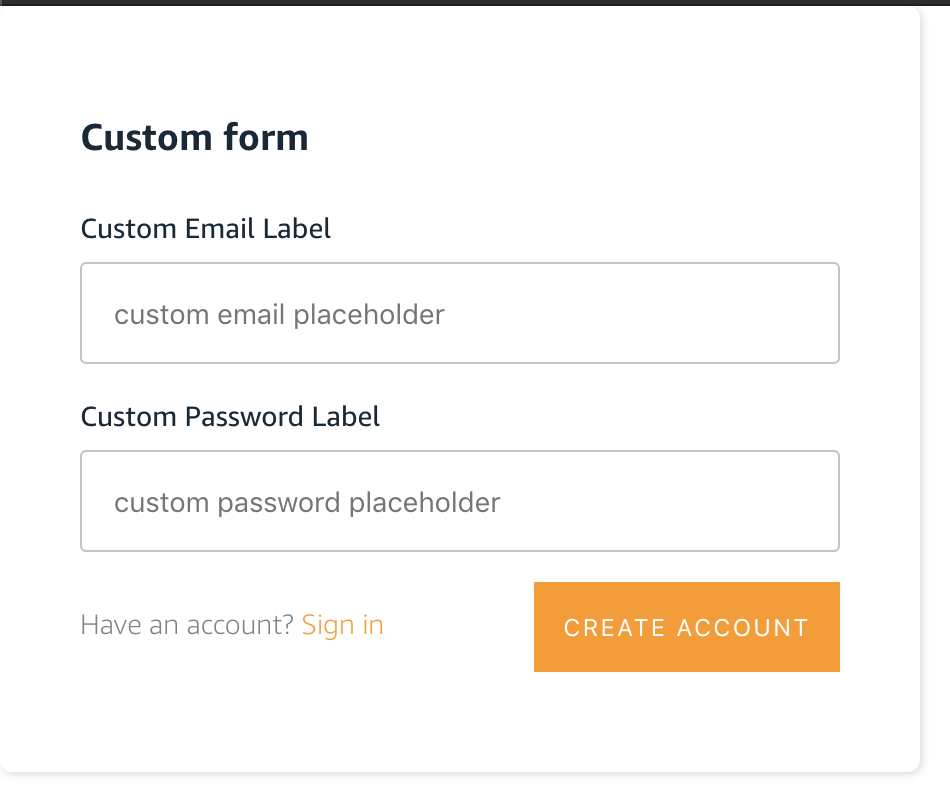Click the "Custom Password Label" text

coord(230,416)
